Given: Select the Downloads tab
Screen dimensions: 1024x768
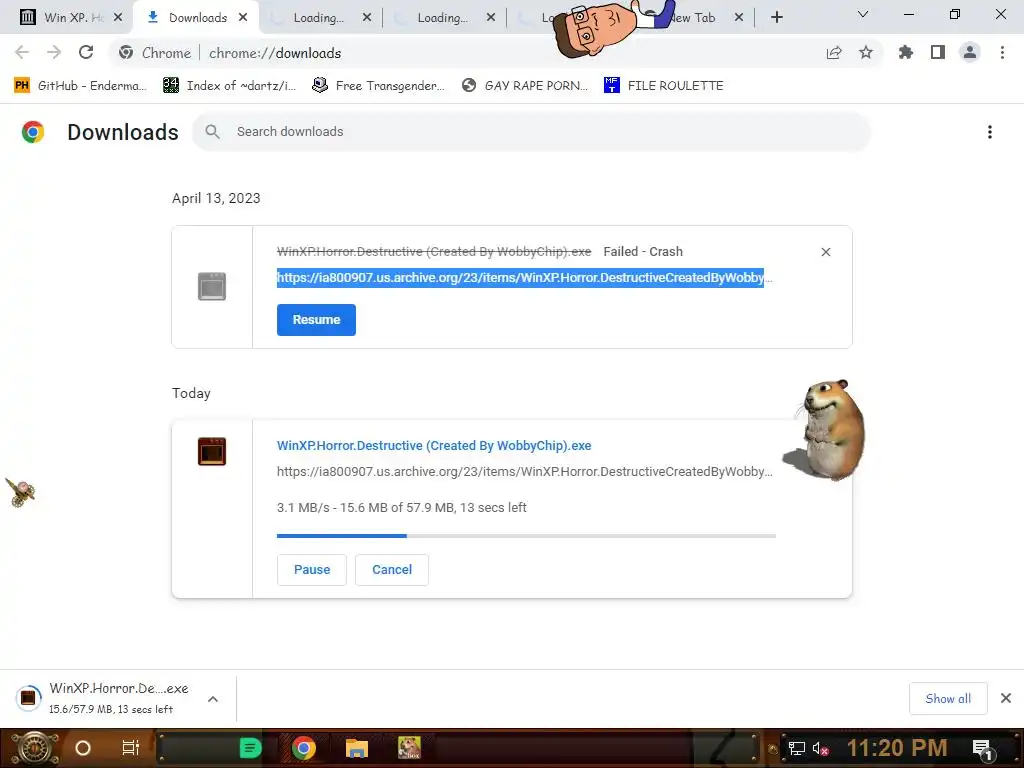Looking at the screenshot, I should [x=195, y=18].
